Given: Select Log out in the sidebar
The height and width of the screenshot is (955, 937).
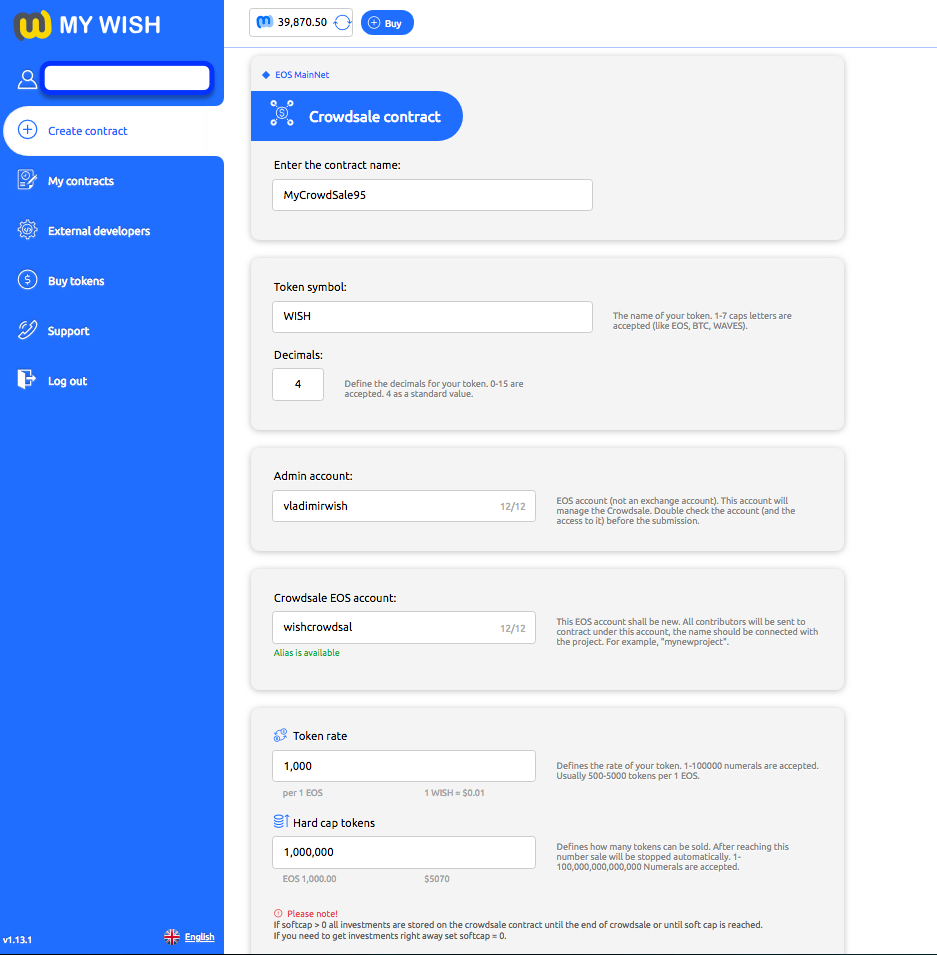Looking at the screenshot, I should coord(67,381).
